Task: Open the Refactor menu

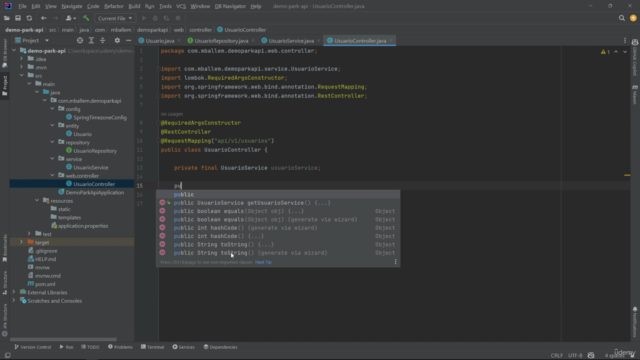Action: tap(114, 6)
